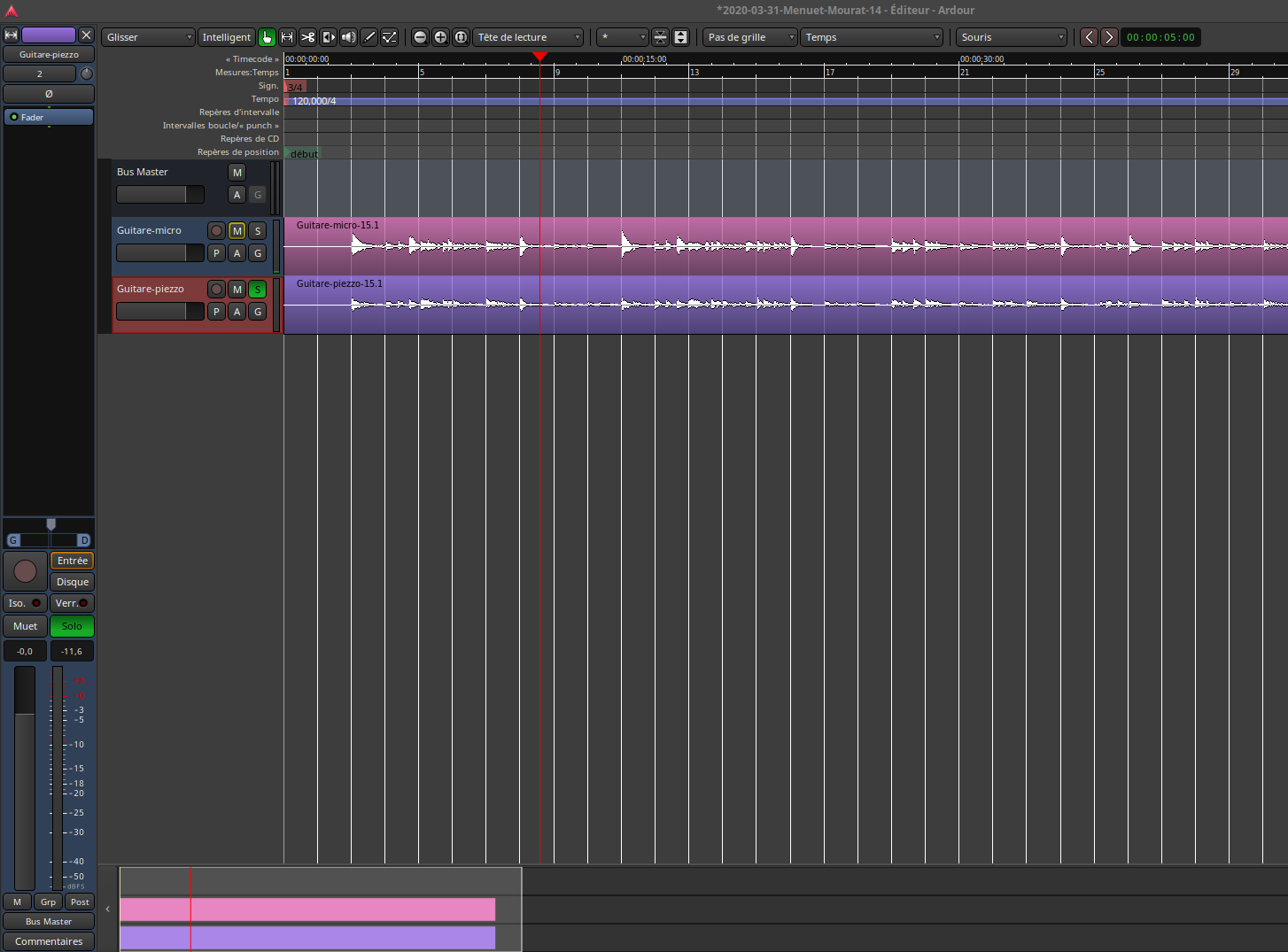1288x952 pixels.
Task: Open the Souris edit point dropdown
Action: tap(1011, 37)
